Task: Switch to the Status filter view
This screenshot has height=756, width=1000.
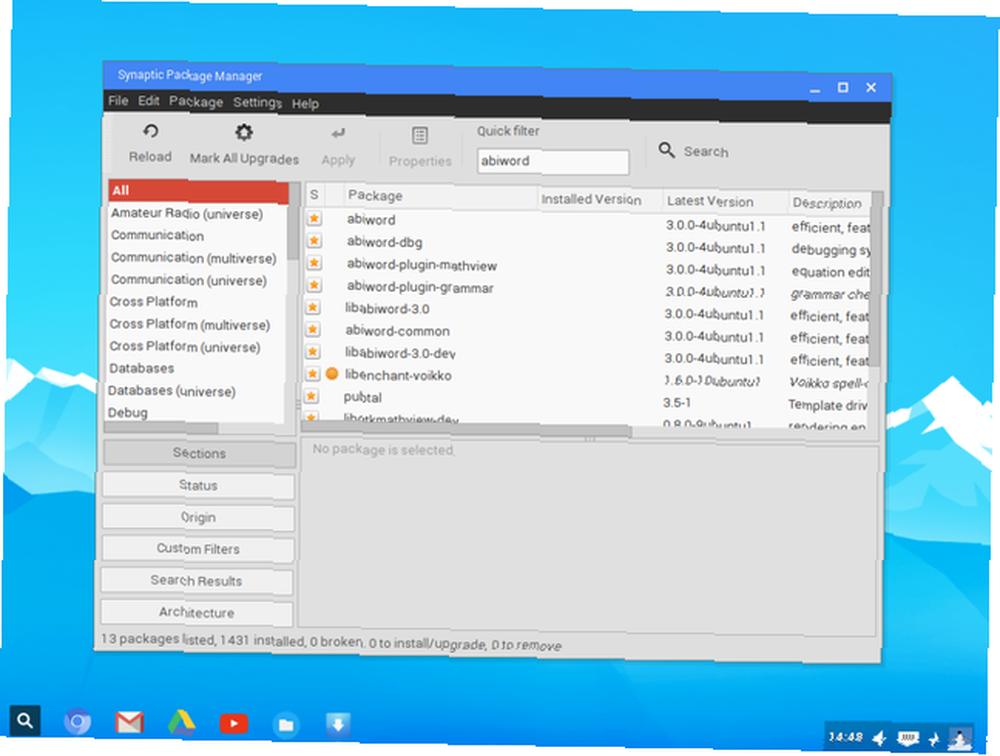Action: point(198,485)
